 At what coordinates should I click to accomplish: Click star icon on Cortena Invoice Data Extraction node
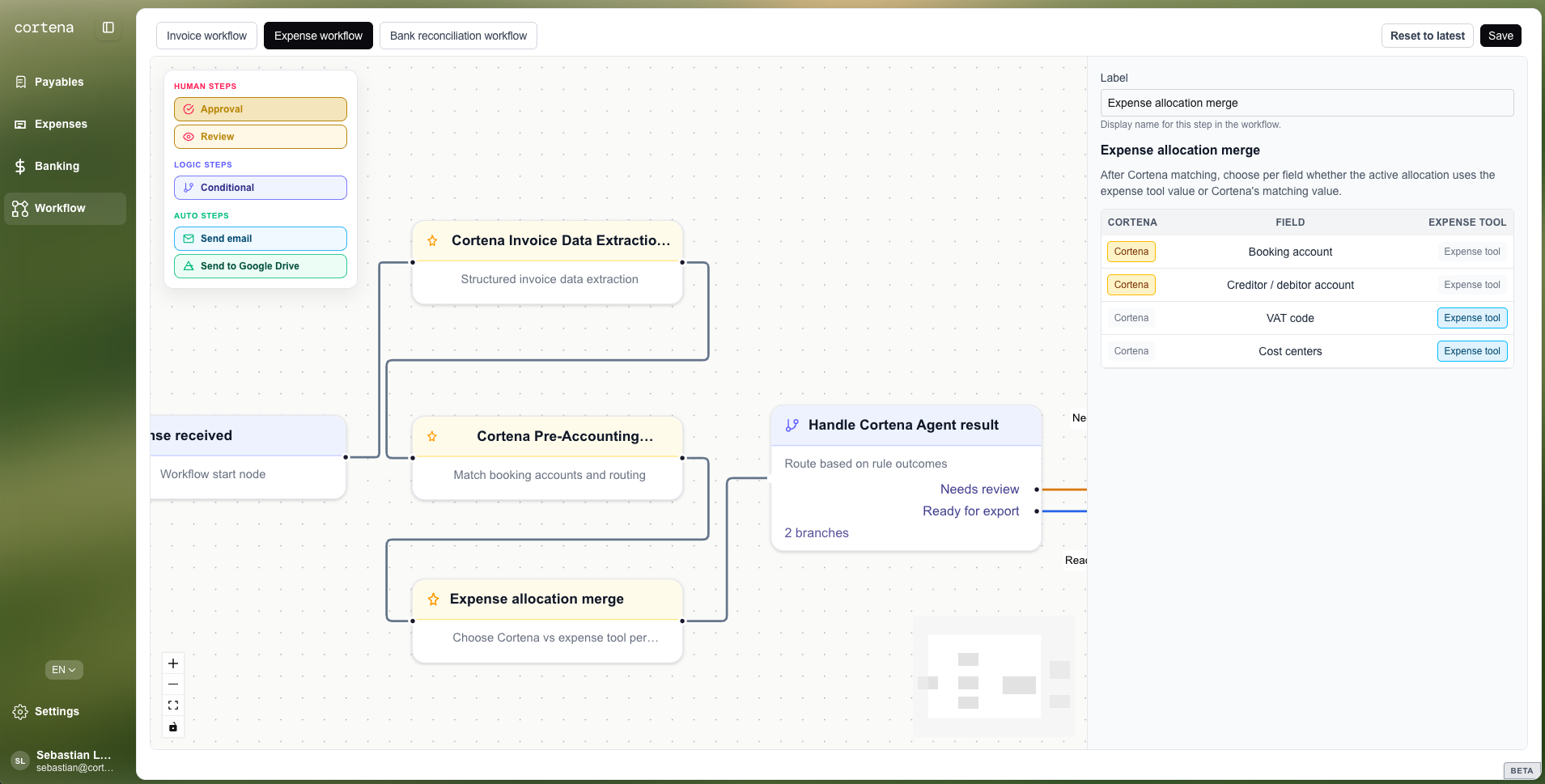pyautogui.click(x=432, y=240)
